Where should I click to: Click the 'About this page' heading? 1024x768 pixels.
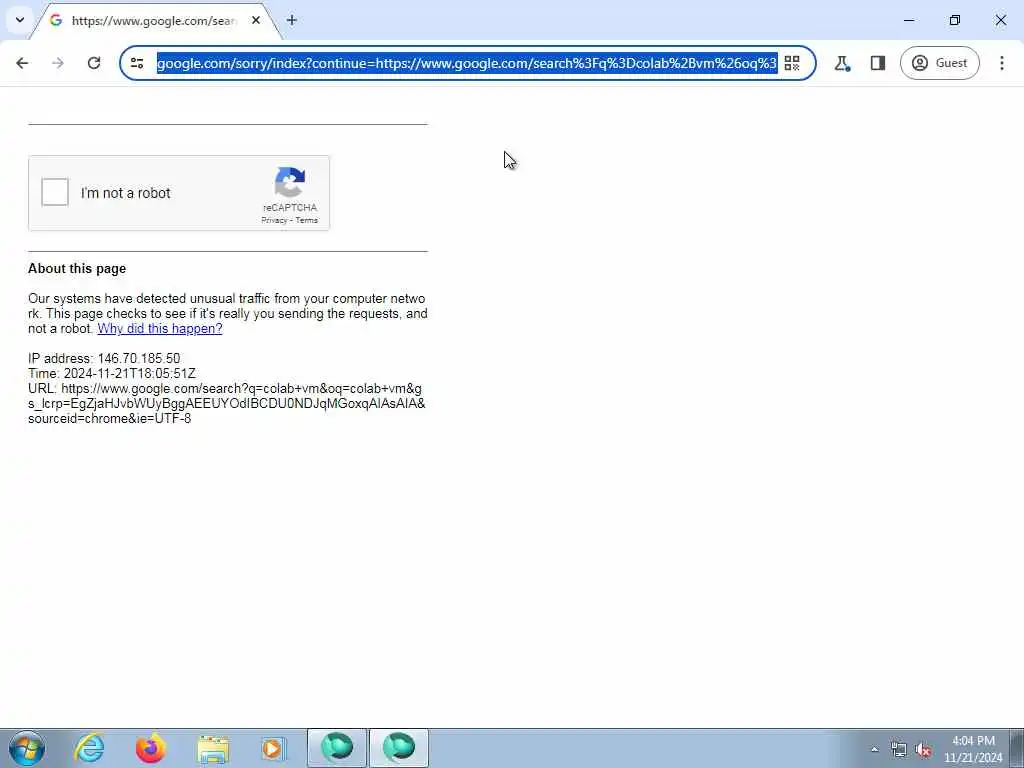click(77, 268)
